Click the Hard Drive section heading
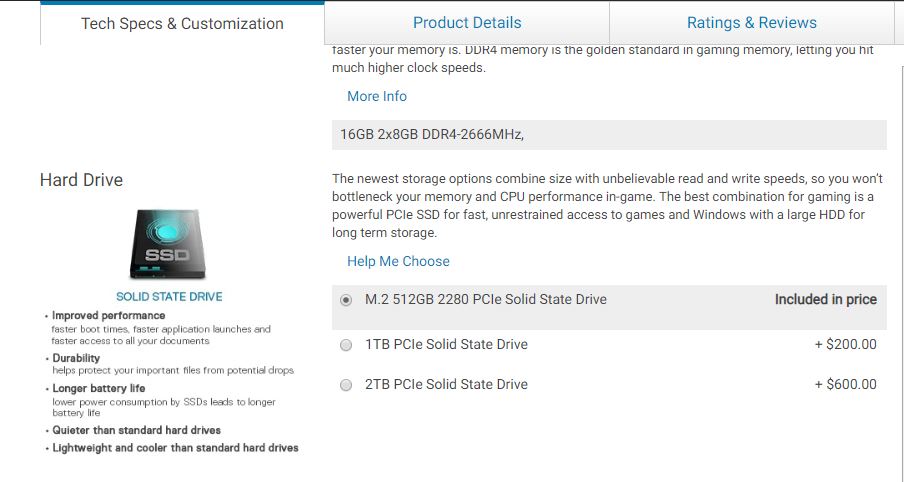The image size is (904, 482). pos(81,180)
